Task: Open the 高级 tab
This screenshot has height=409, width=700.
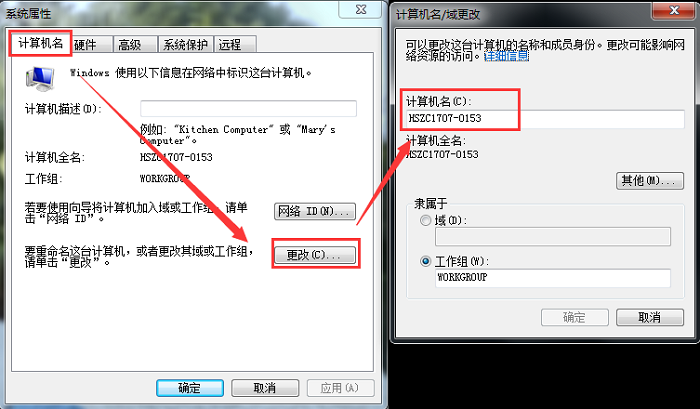Action: tap(135, 44)
